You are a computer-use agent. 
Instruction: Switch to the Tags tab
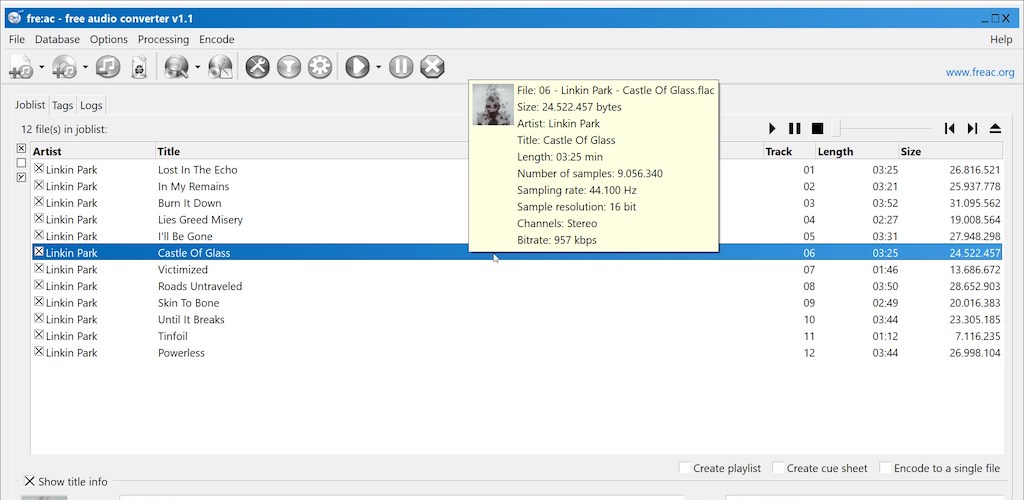coord(63,105)
